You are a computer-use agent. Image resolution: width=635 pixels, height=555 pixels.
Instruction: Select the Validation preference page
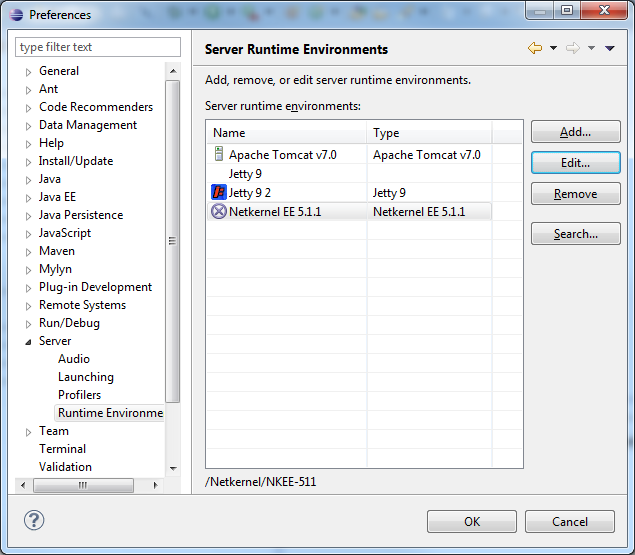pos(65,467)
